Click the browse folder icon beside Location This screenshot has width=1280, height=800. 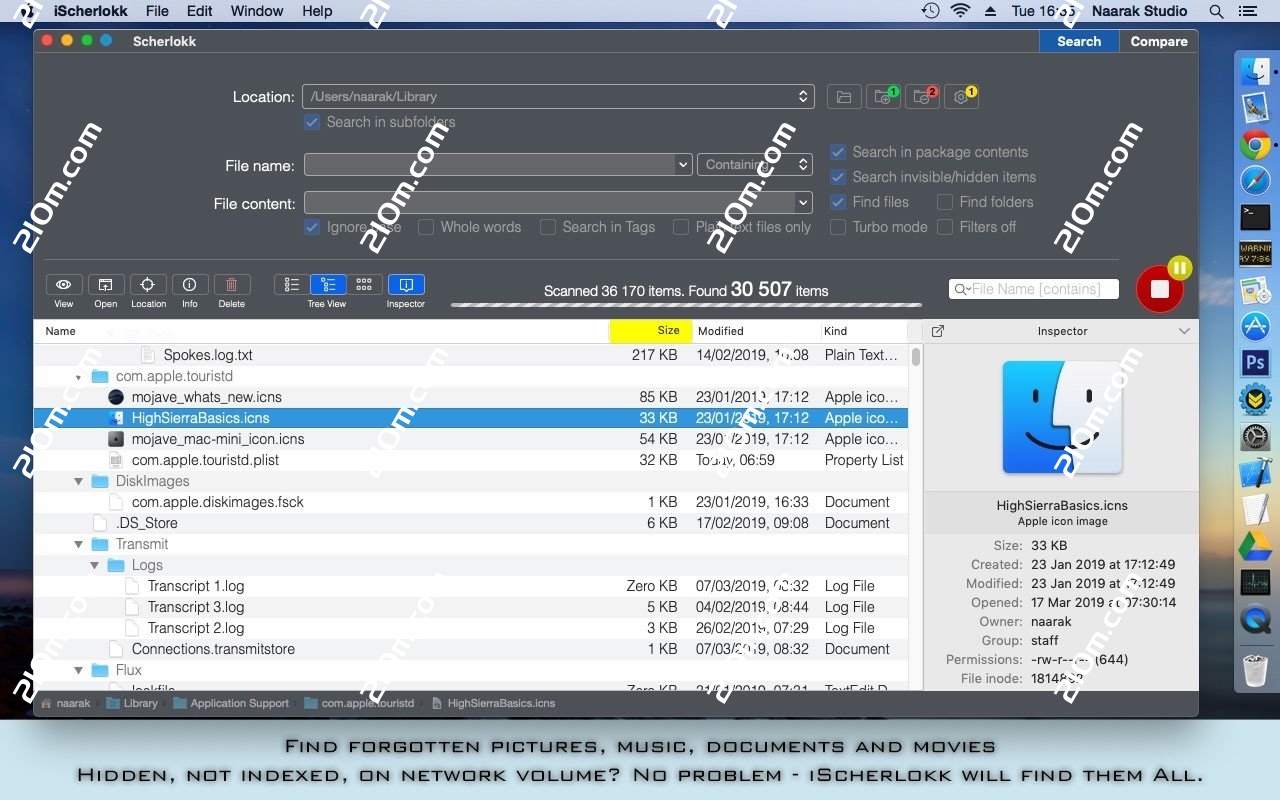[x=844, y=97]
